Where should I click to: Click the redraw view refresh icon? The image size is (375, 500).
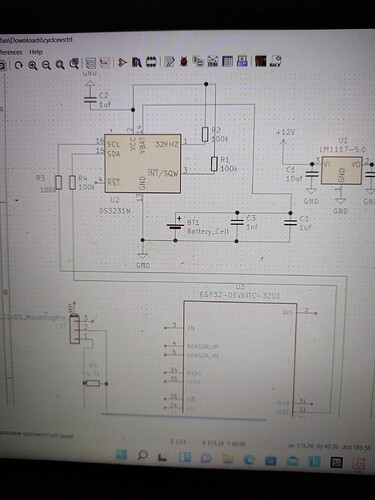pyautogui.click(x=19, y=65)
